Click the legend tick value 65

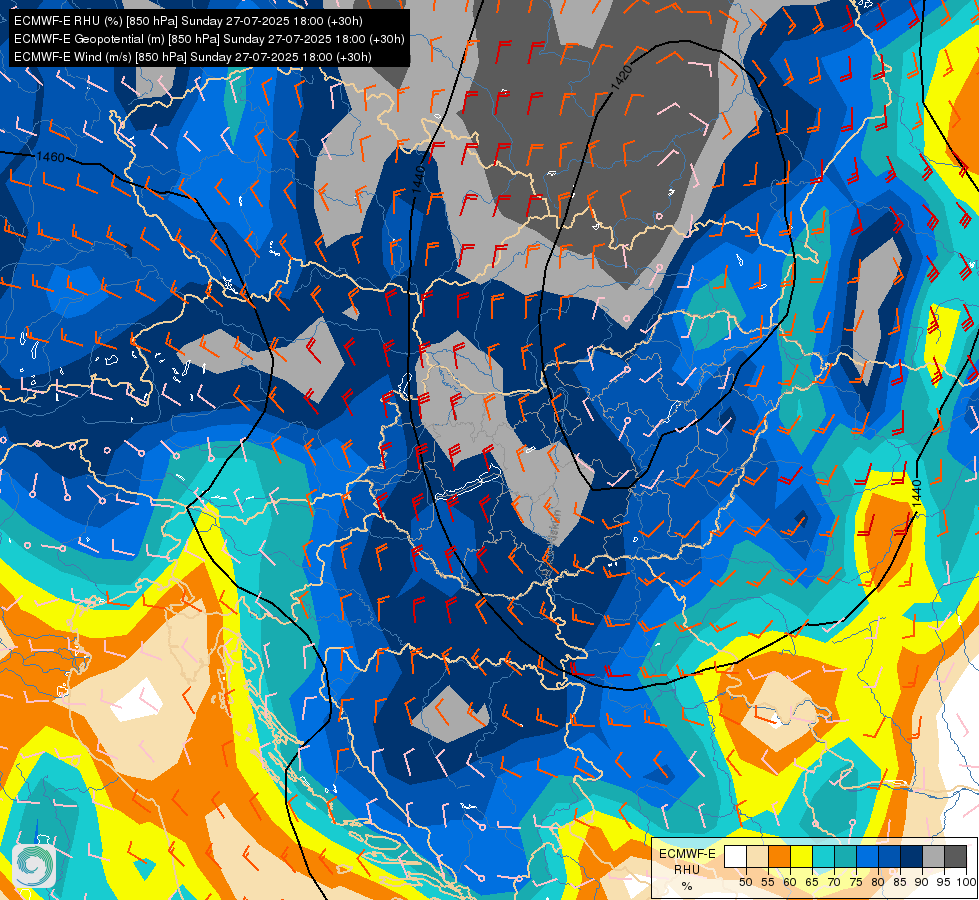(812, 882)
